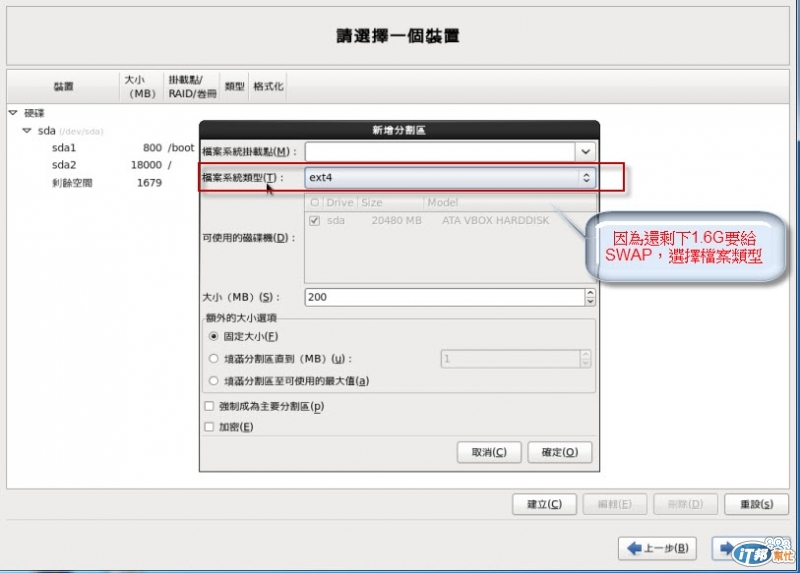Click the 800 size cell of sda1
This screenshot has height=573, width=800.
tap(153, 147)
